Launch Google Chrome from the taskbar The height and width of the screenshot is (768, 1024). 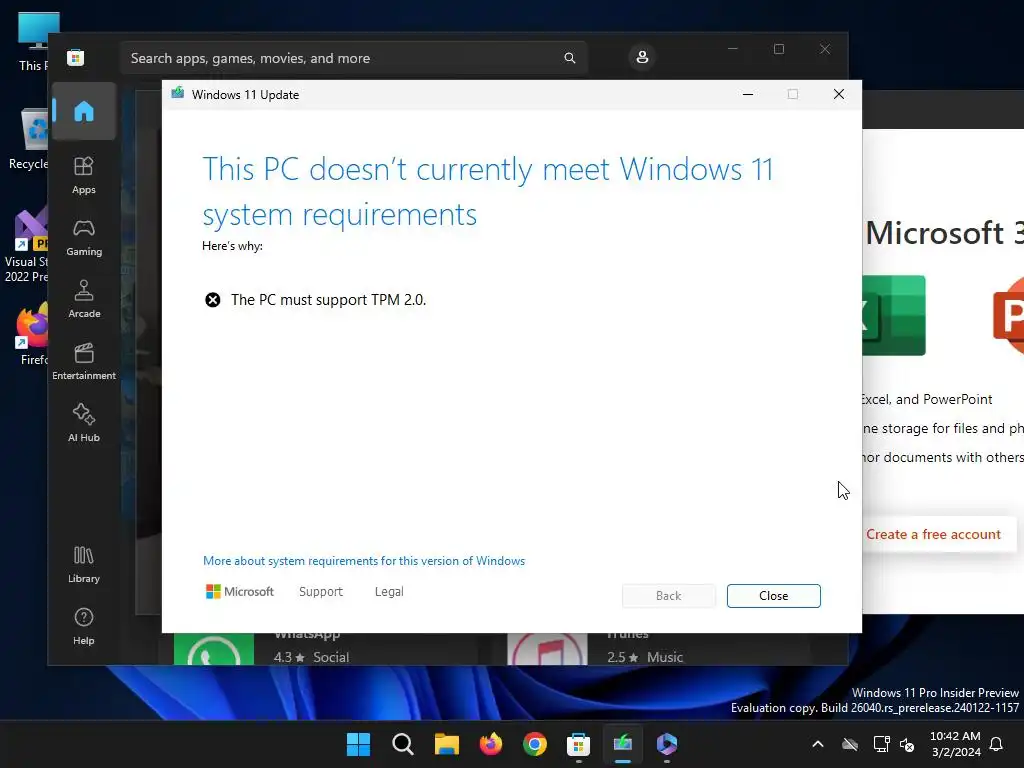(535, 744)
